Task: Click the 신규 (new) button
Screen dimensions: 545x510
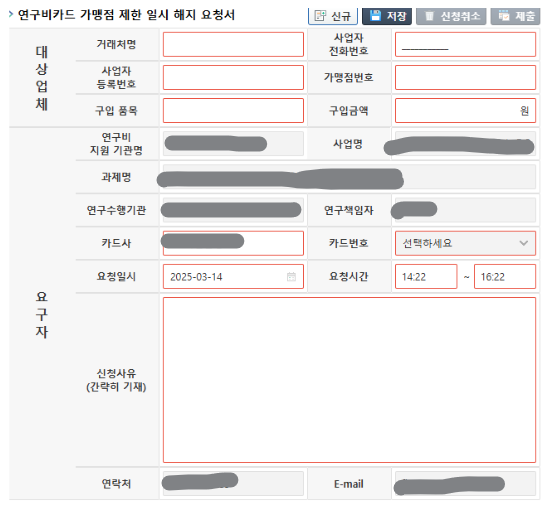Action: click(333, 16)
